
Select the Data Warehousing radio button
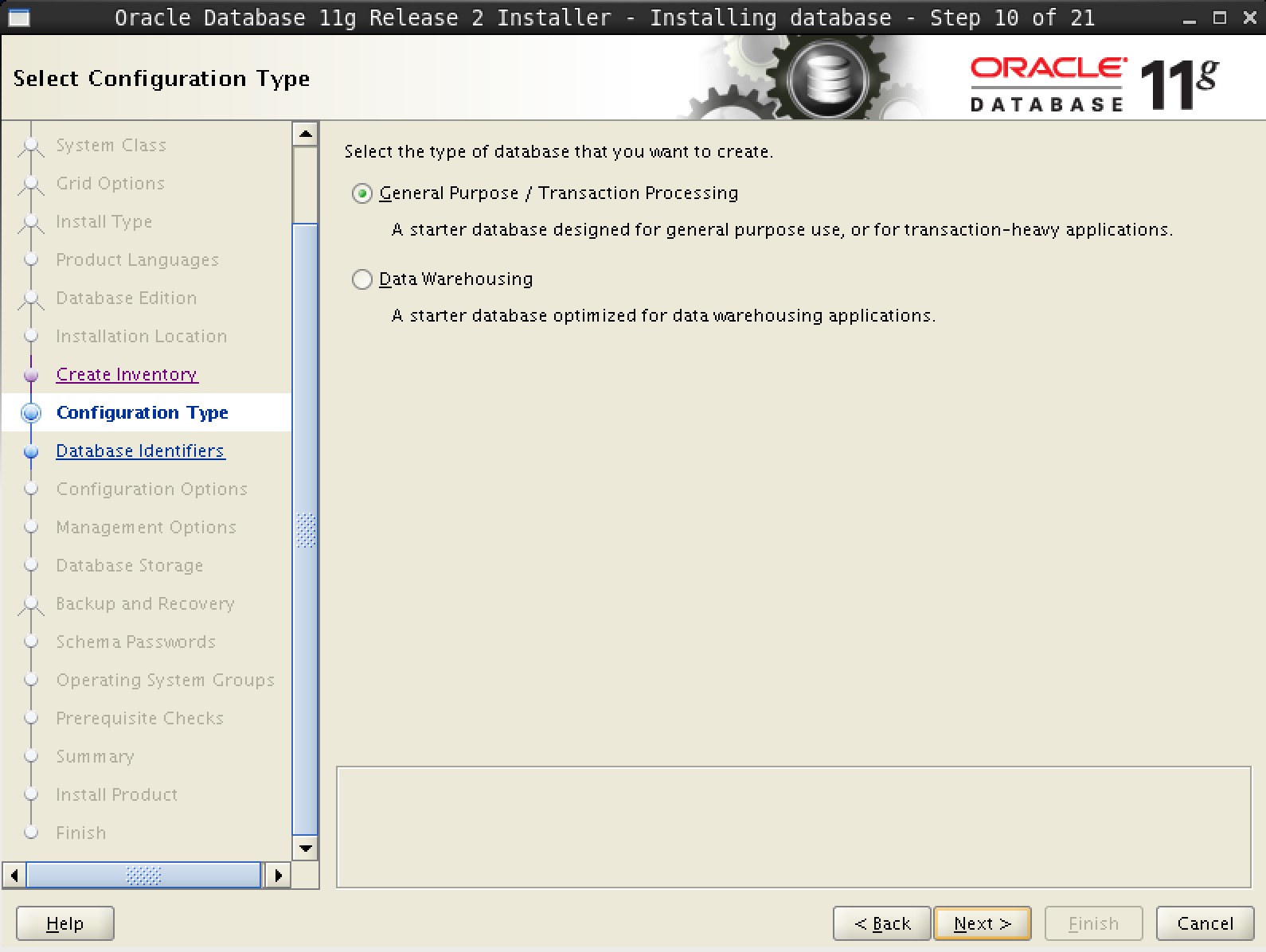pos(362,279)
